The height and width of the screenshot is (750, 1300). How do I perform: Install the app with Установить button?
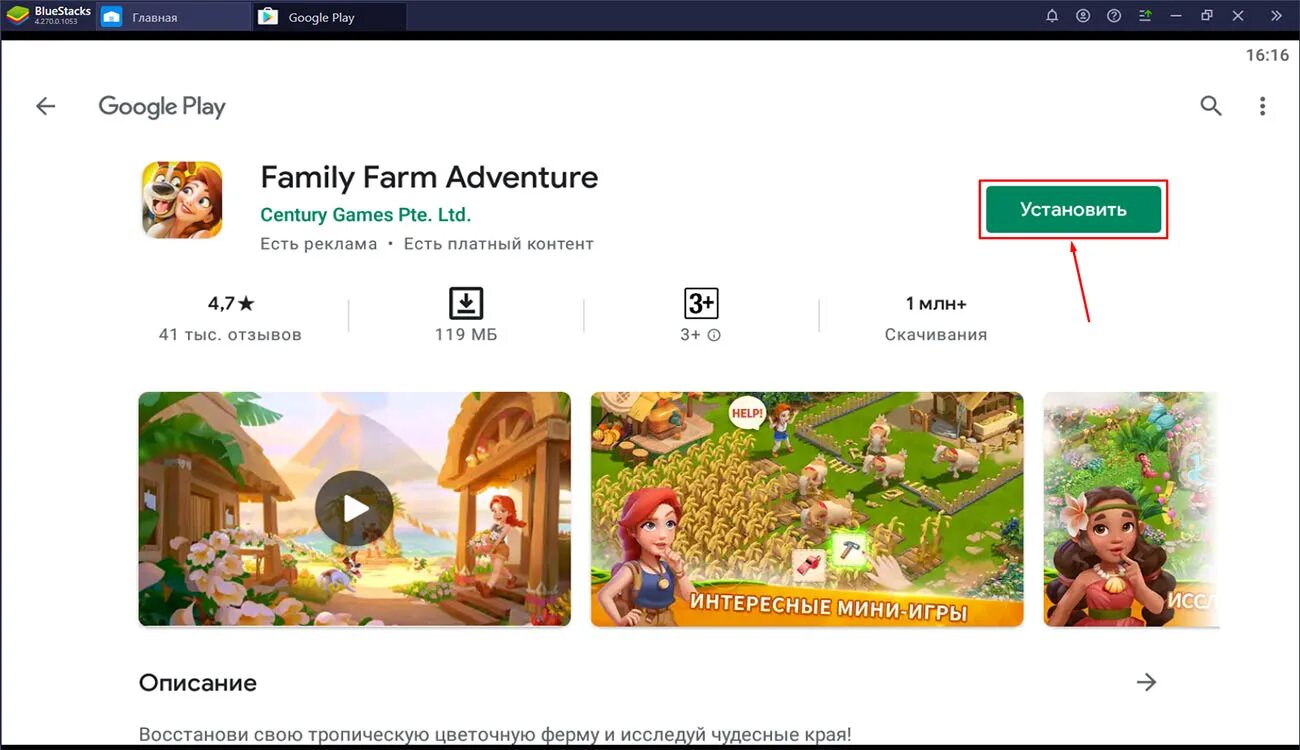1073,210
